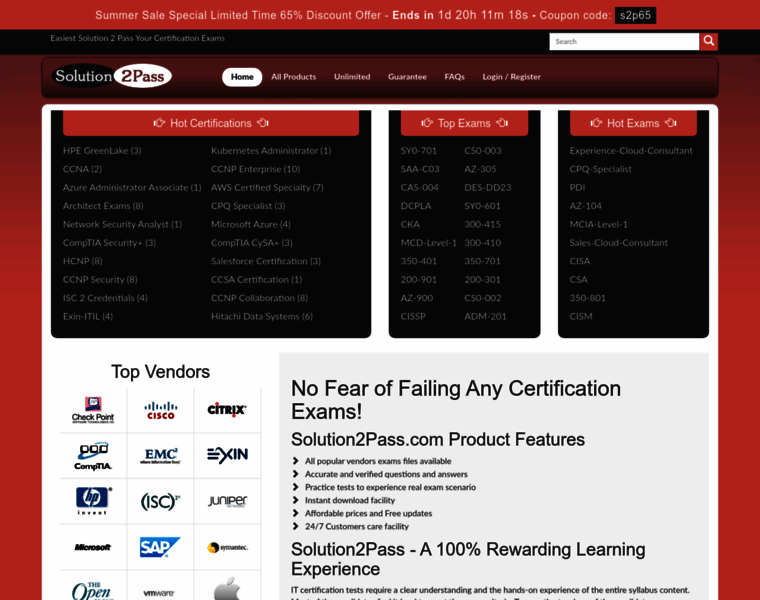
Task: Open Sales-Cloud-Consultant hot exam
Action: (618, 243)
